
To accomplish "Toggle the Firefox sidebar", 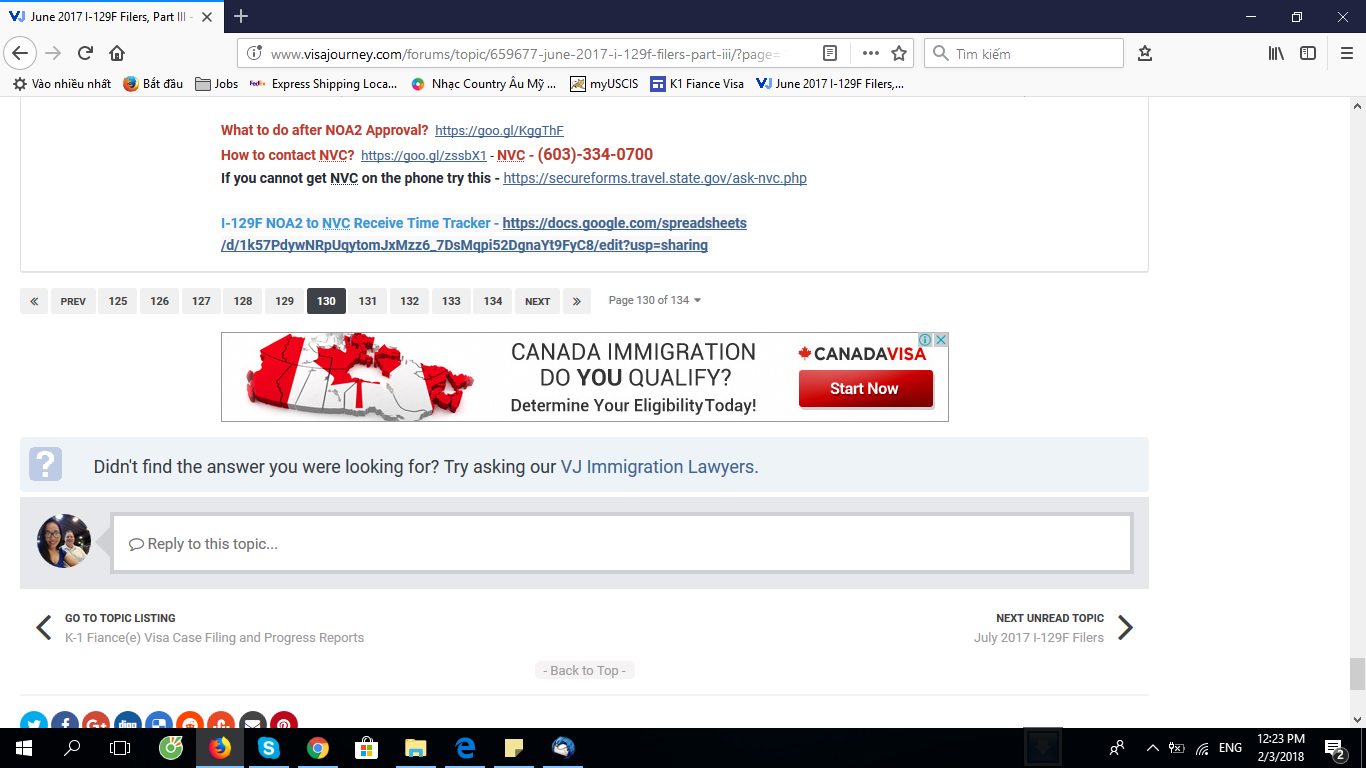I will point(1308,53).
